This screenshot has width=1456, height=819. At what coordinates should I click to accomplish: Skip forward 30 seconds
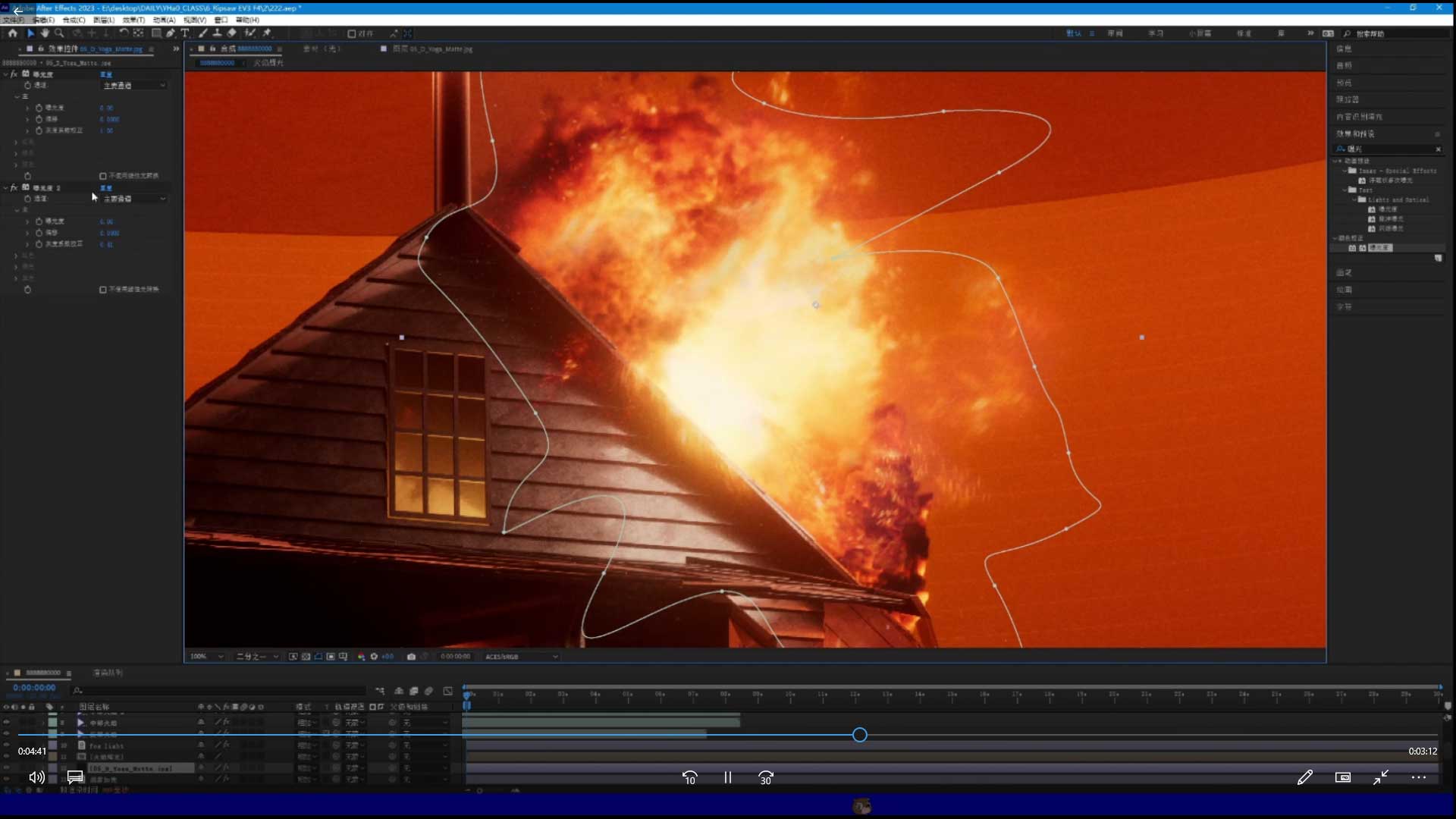coord(765,777)
